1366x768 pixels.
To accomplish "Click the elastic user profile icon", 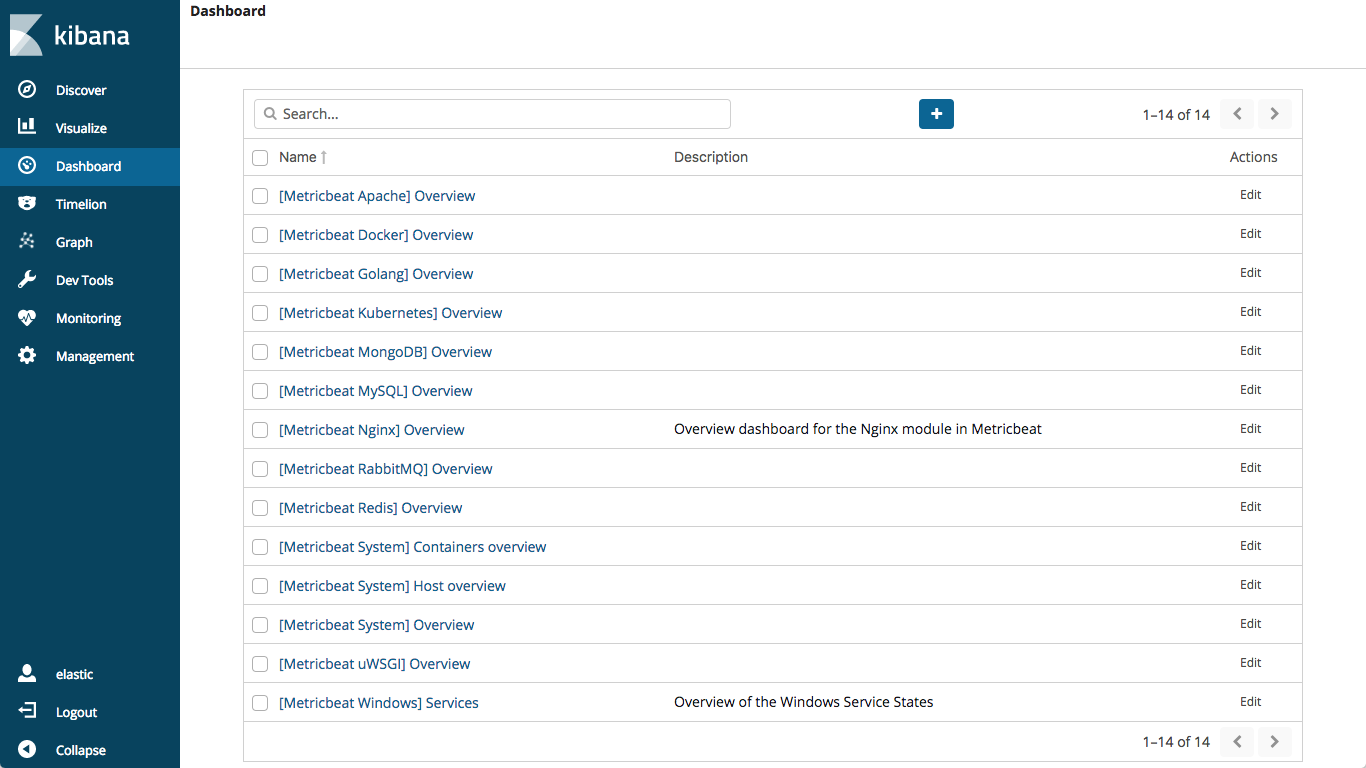I will (x=28, y=674).
